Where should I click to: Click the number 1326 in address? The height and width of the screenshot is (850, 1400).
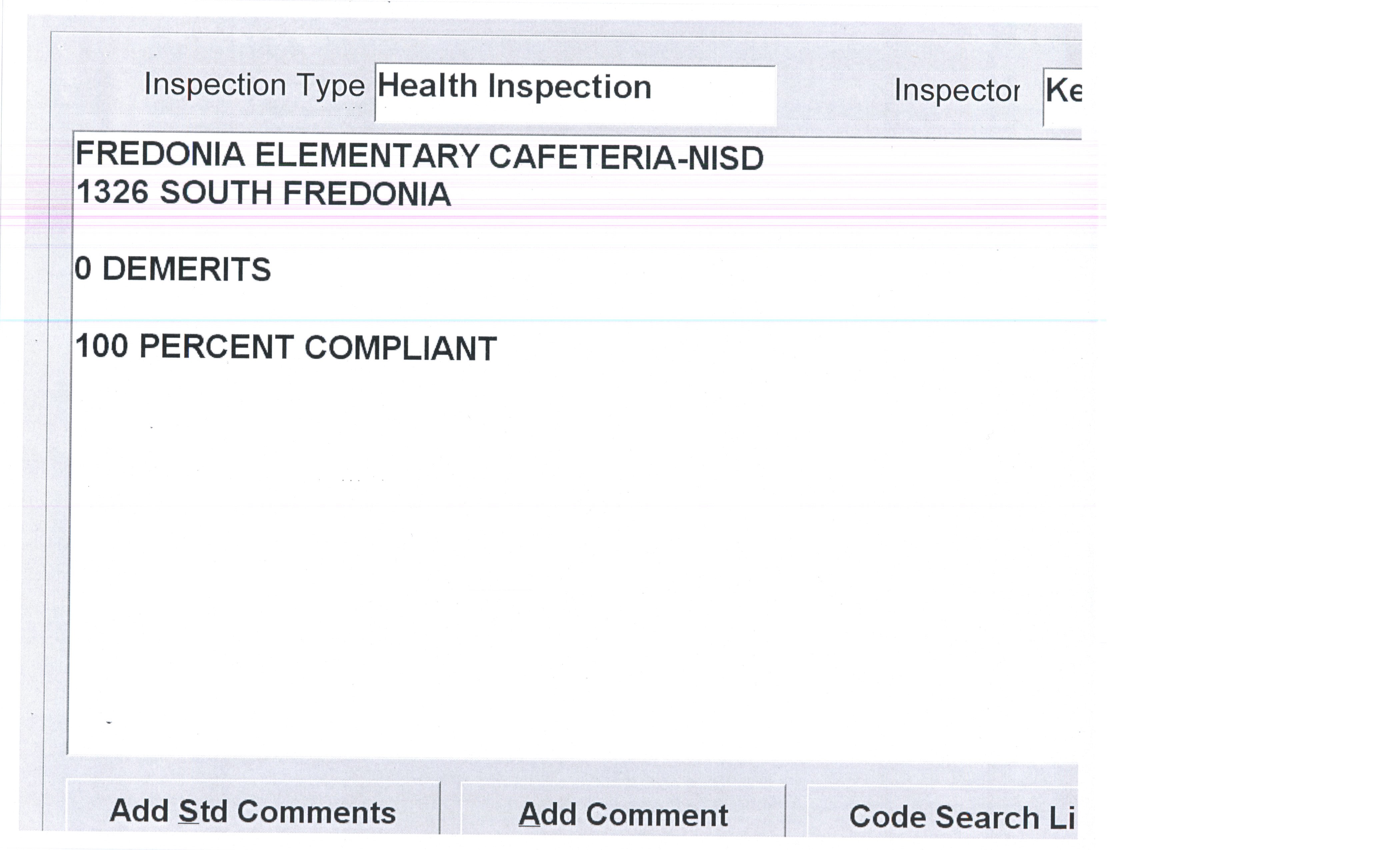(113, 192)
